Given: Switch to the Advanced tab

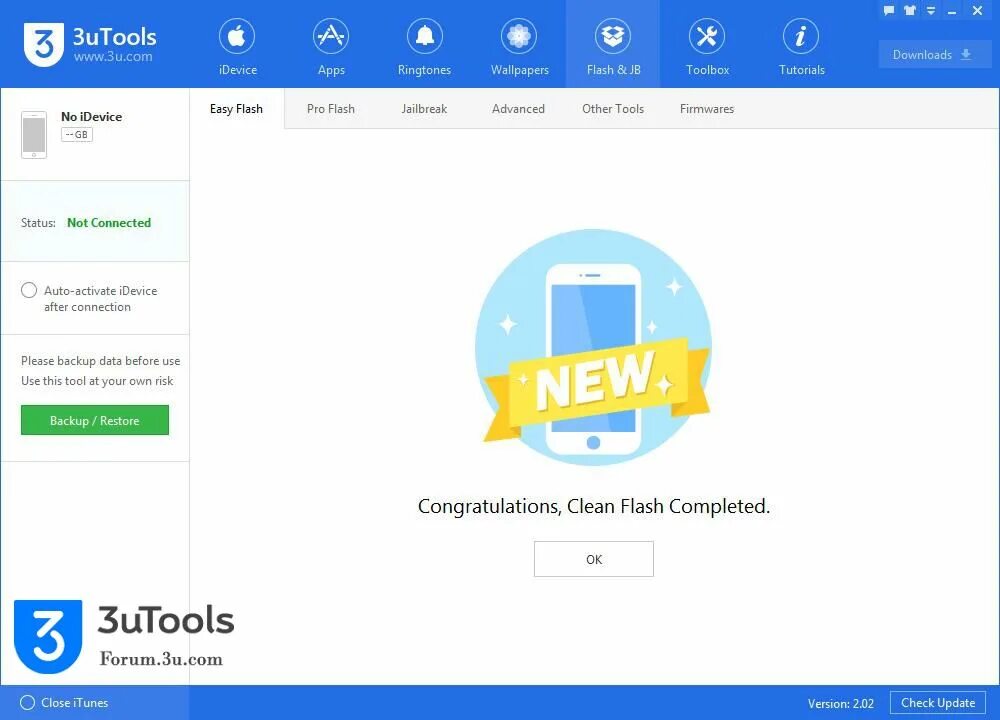Looking at the screenshot, I should tap(518, 108).
